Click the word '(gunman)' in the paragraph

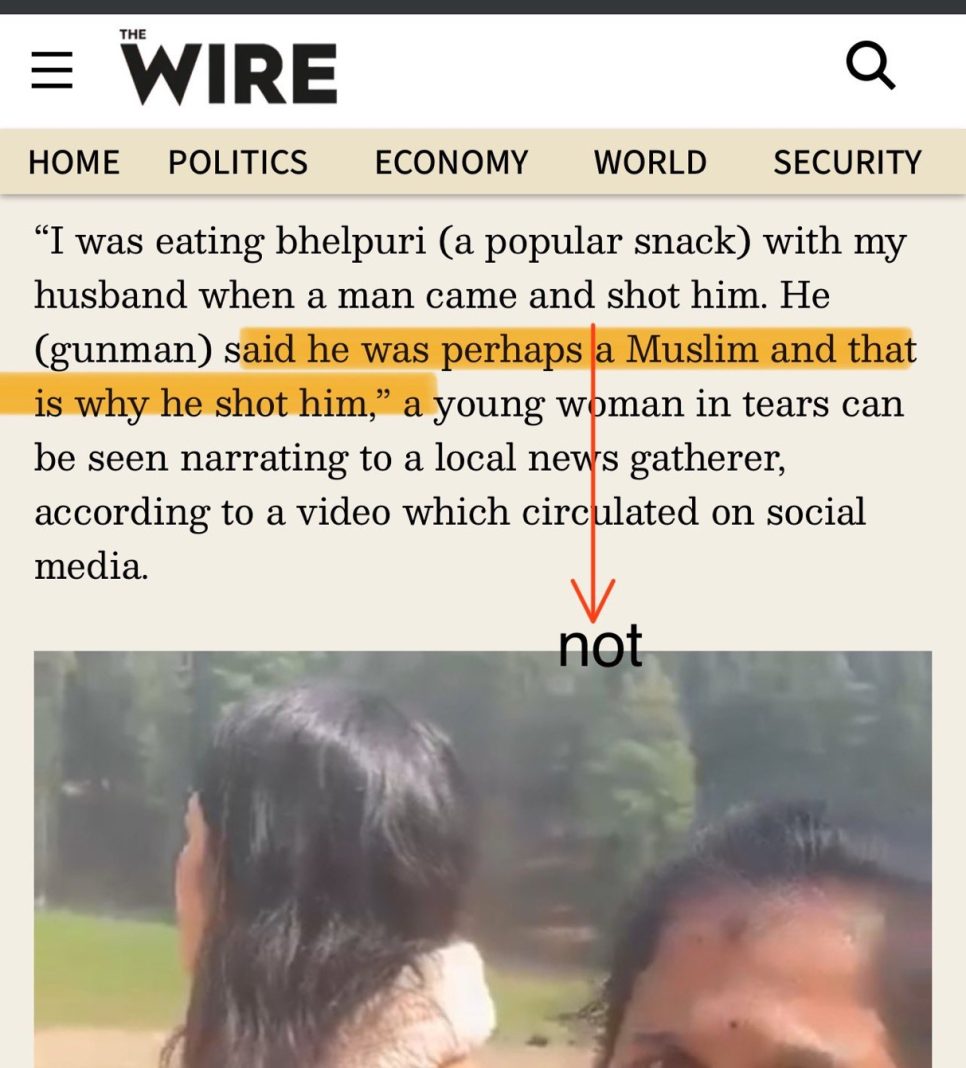pos(124,350)
